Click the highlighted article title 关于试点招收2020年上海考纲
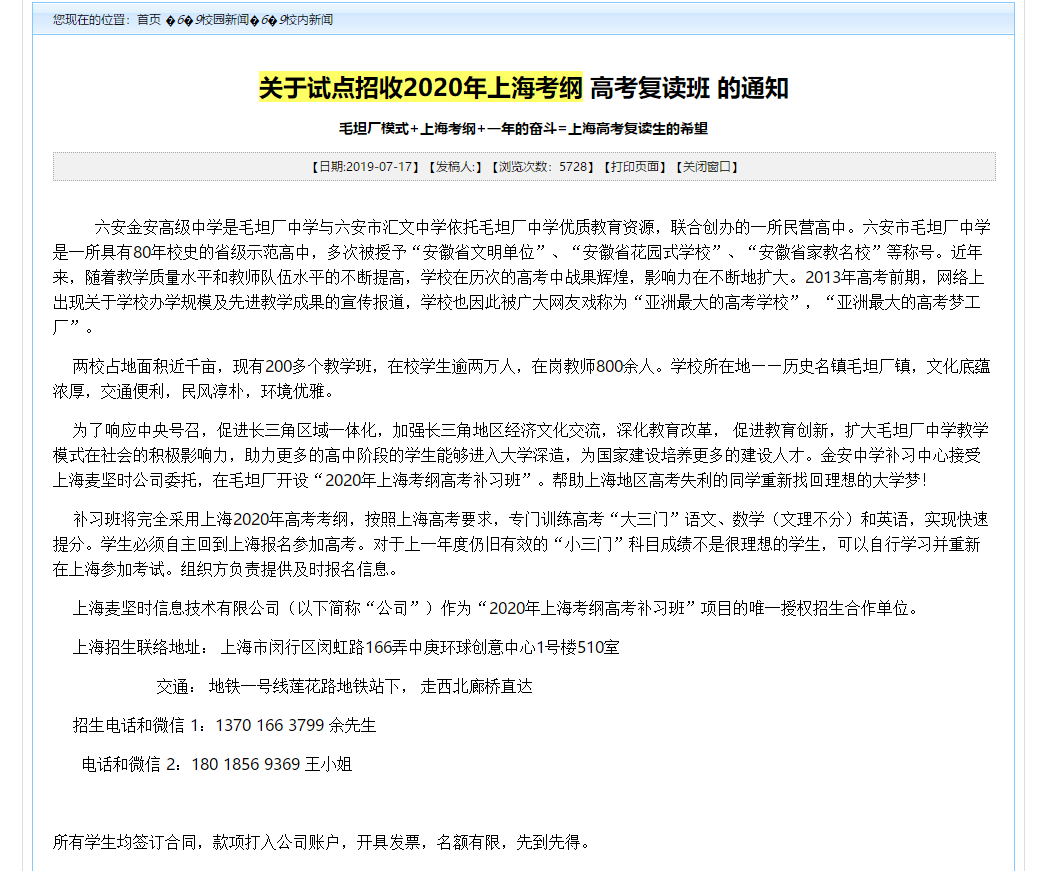 (x=420, y=88)
